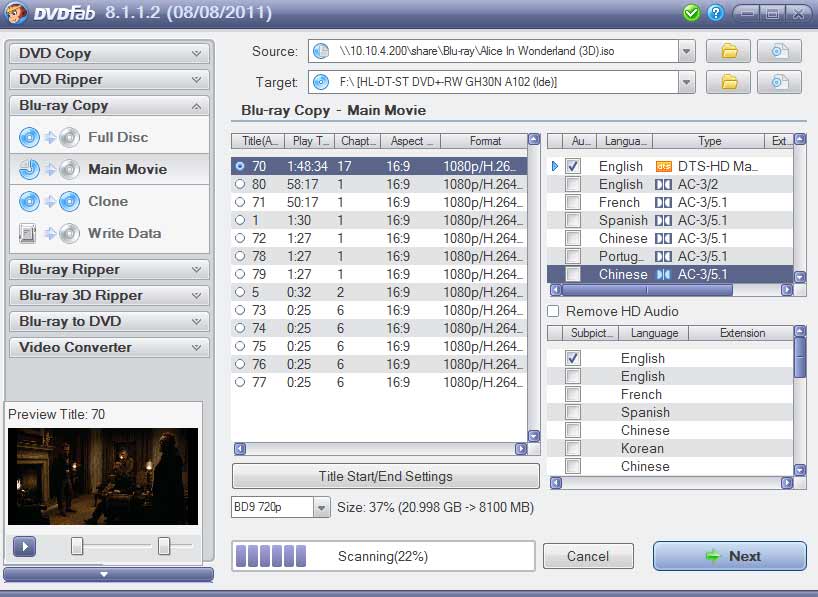Screen dimensions: 818x597
Task: Open Source disc image icon button
Action: 779,51
